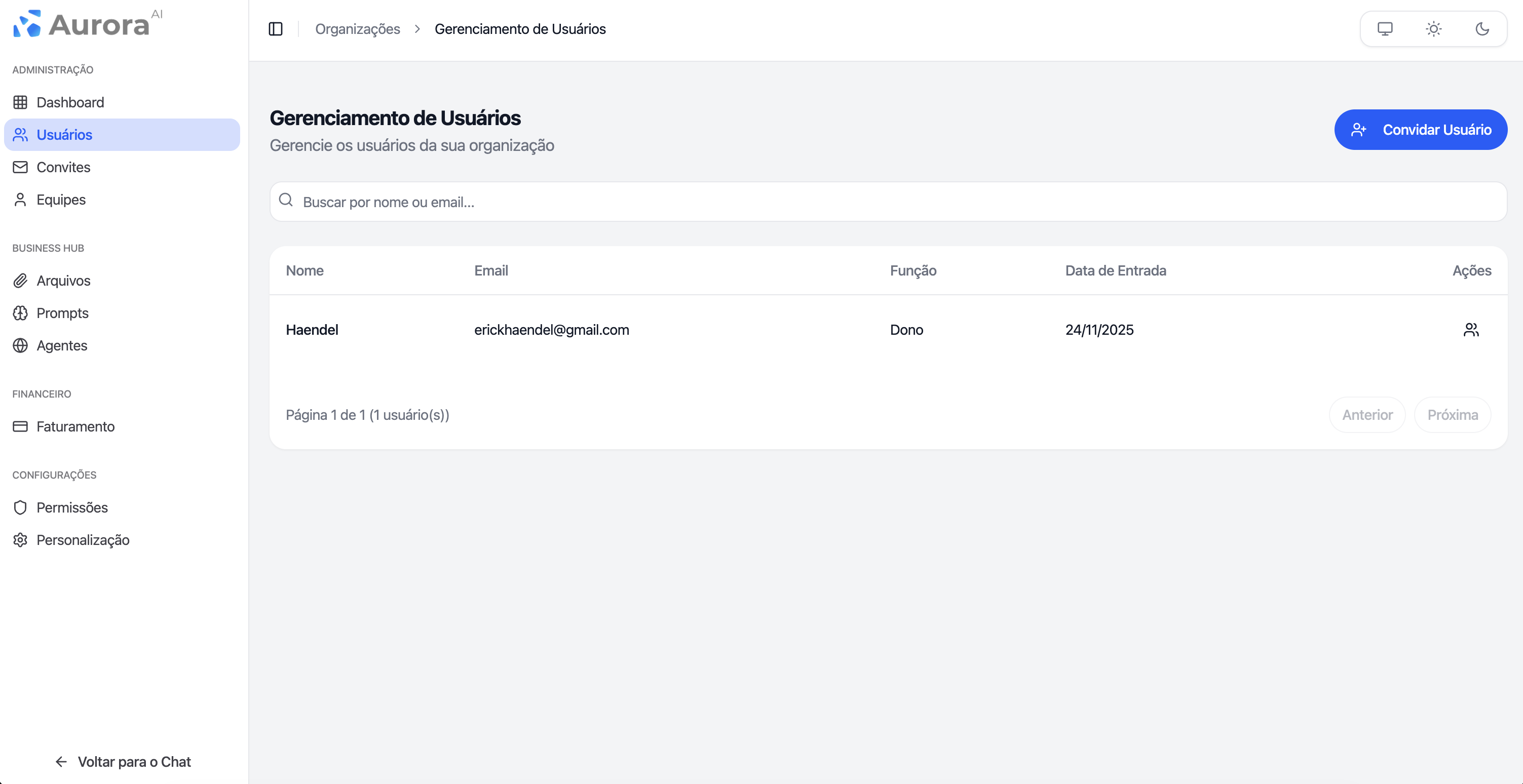
Task: Switch to light theme via sun icon
Action: [1434, 28]
